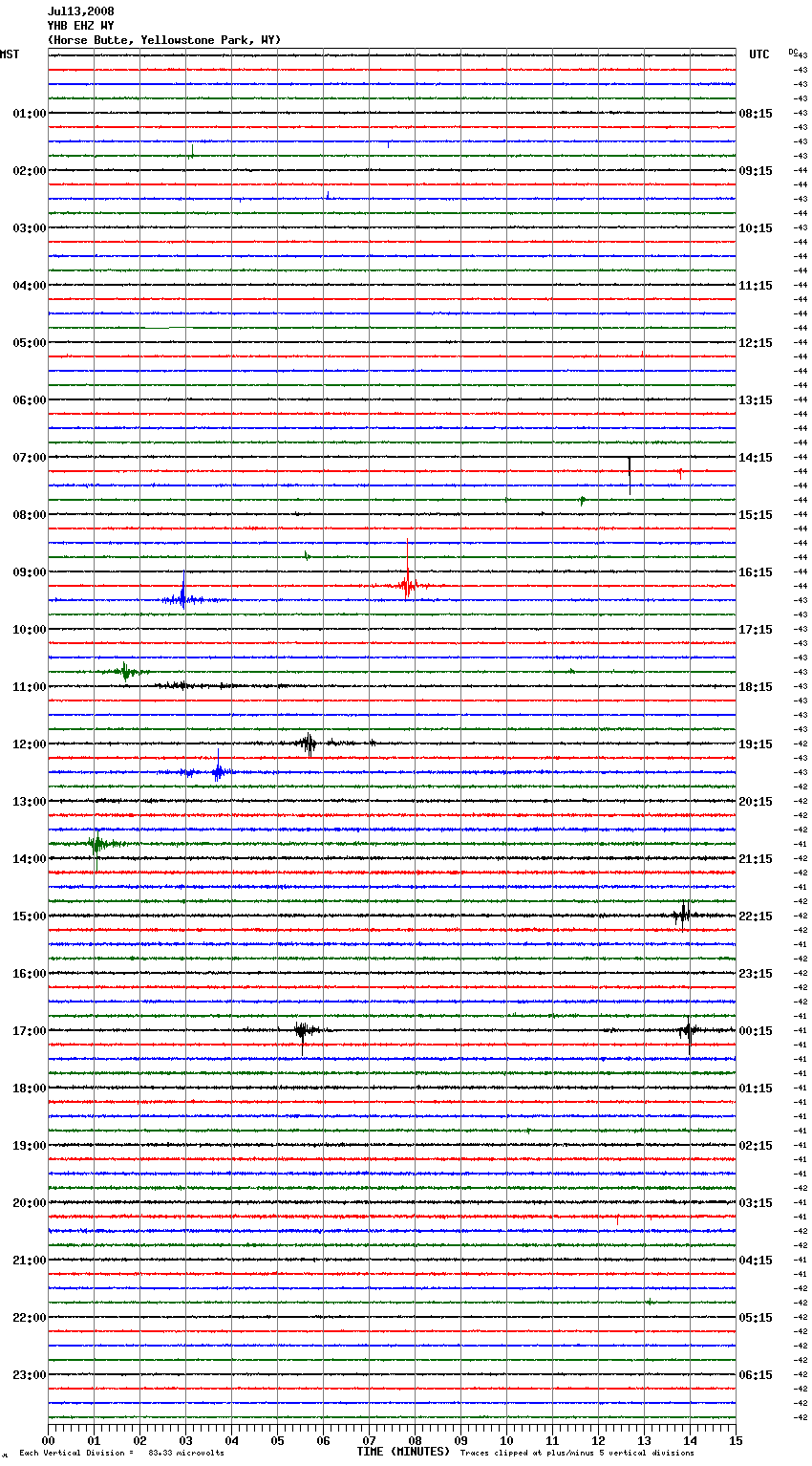
Task: Click minute 10 on the bottom axis
Action: coord(506,1440)
